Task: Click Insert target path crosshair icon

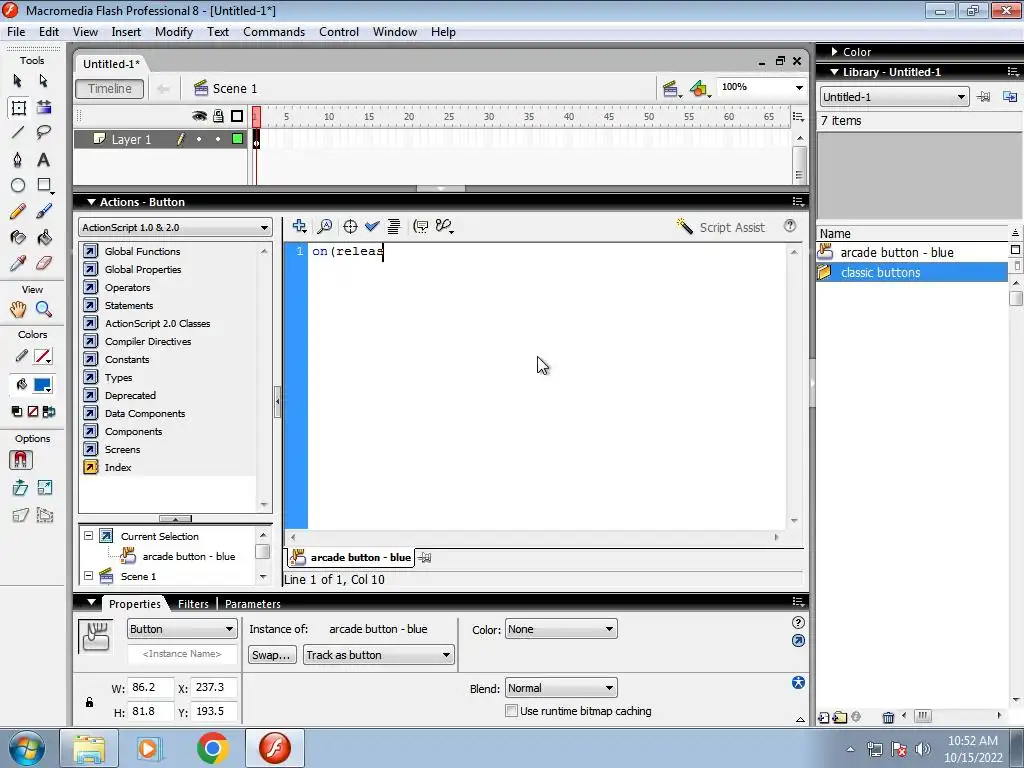Action: pos(350,227)
